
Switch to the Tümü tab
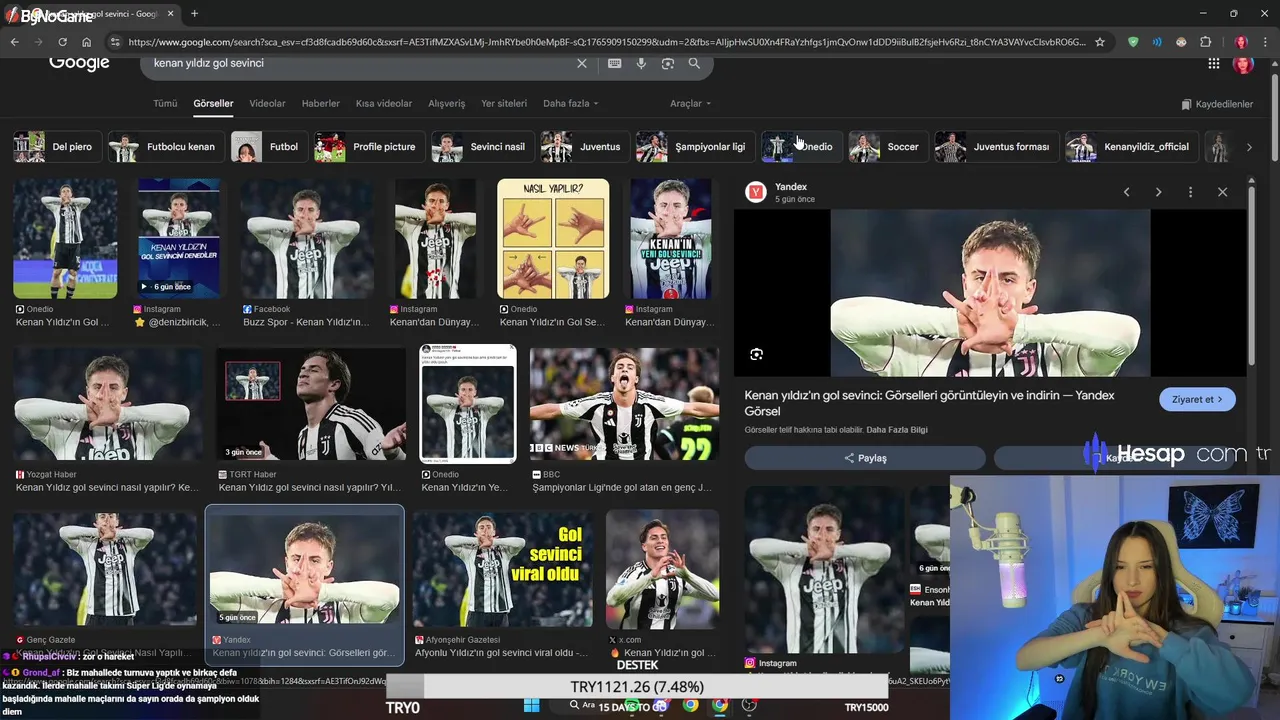point(165,103)
